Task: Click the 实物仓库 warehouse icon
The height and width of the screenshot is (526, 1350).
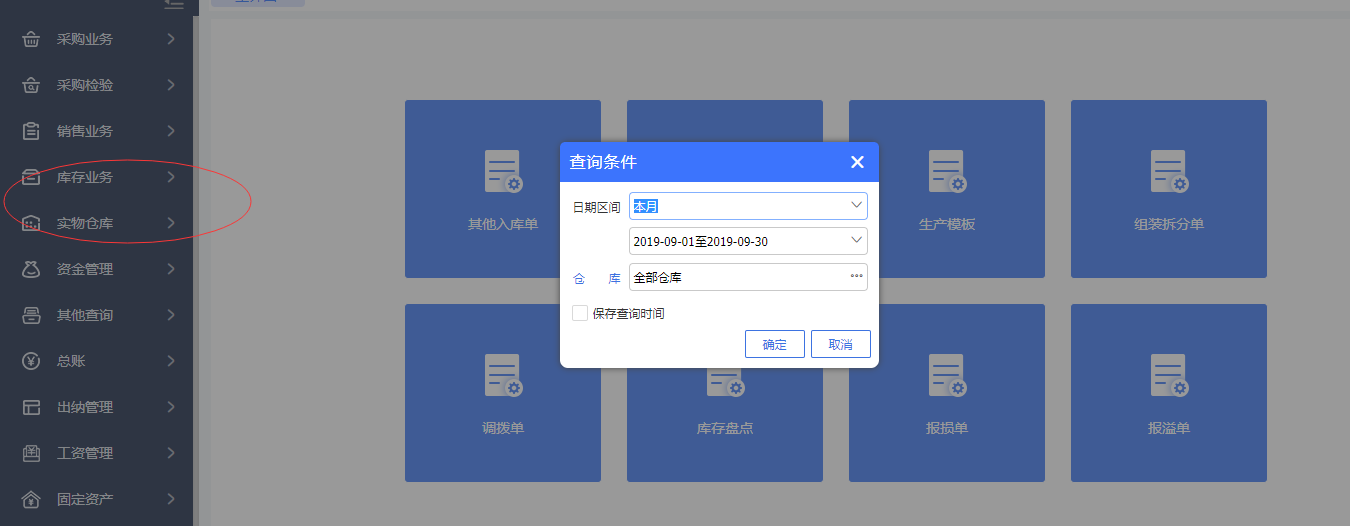Action: point(32,223)
